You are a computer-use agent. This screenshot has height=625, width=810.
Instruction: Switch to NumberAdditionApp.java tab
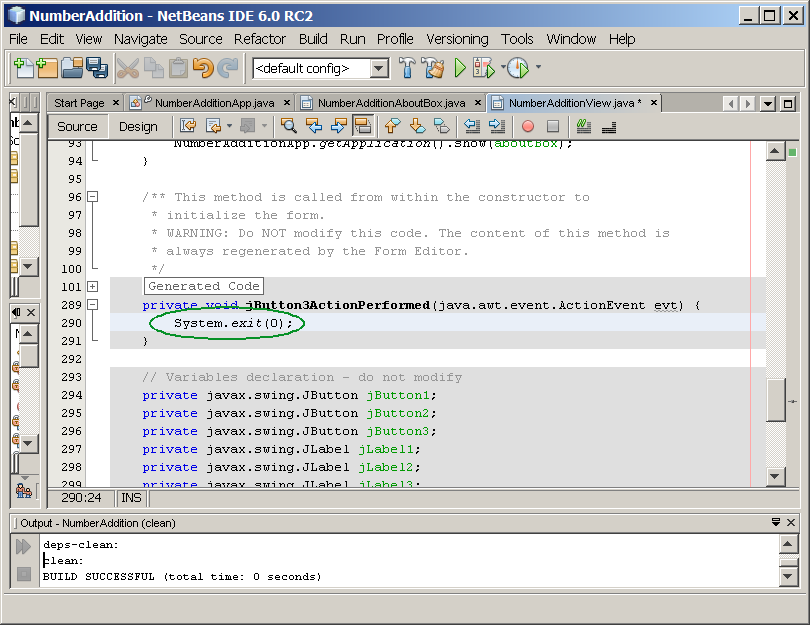[214, 103]
